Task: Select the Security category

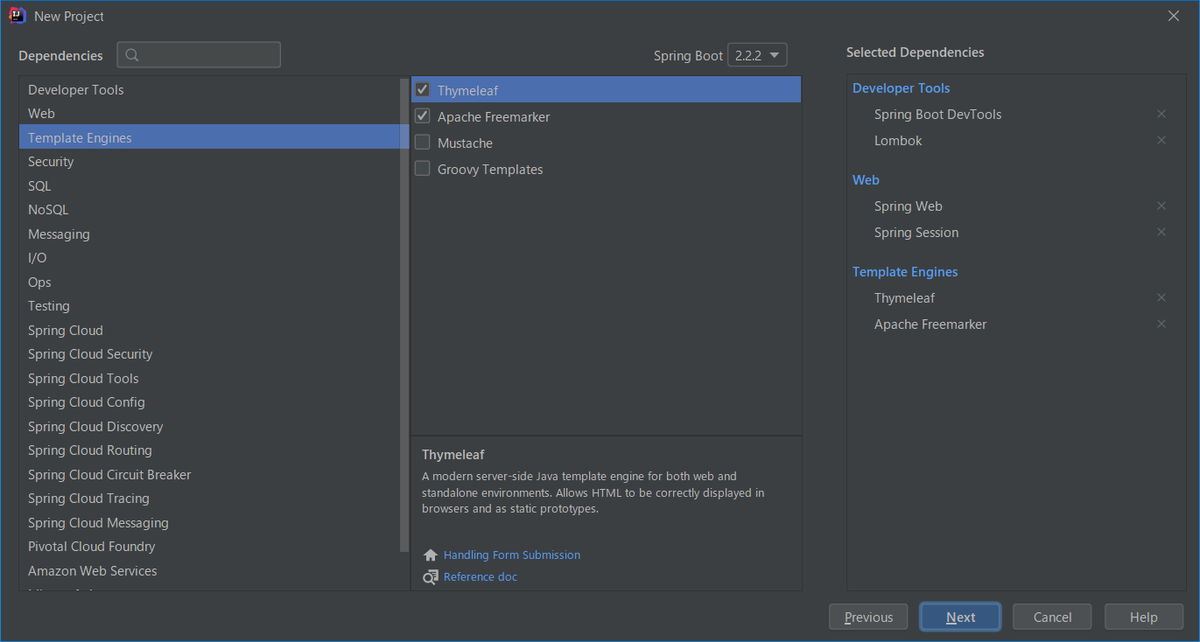Action: point(209,162)
